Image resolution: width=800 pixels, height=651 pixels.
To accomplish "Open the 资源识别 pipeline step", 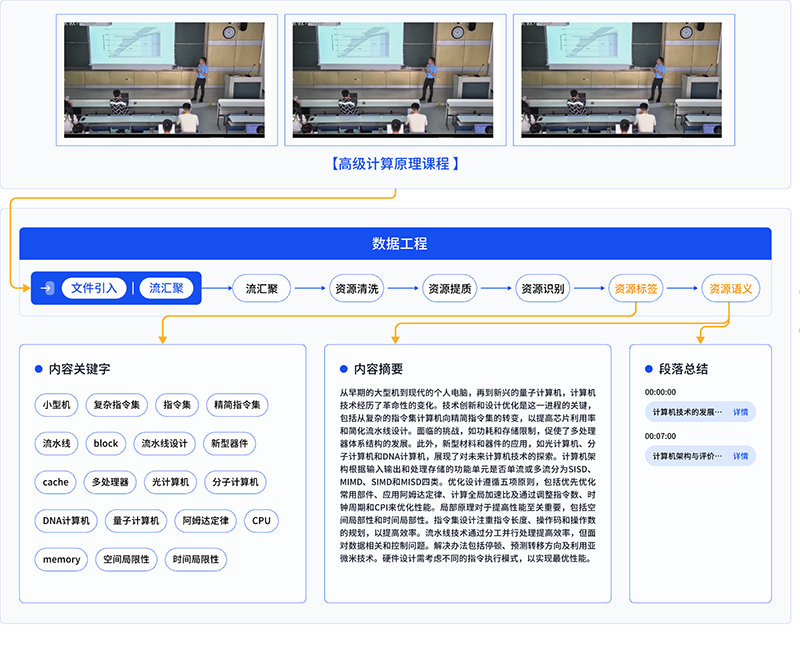I will pyautogui.click(x=542, y=289).
